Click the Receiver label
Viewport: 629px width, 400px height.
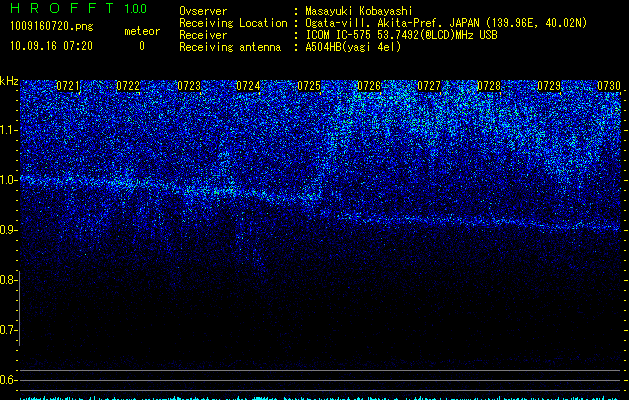[x=203, y=35]
